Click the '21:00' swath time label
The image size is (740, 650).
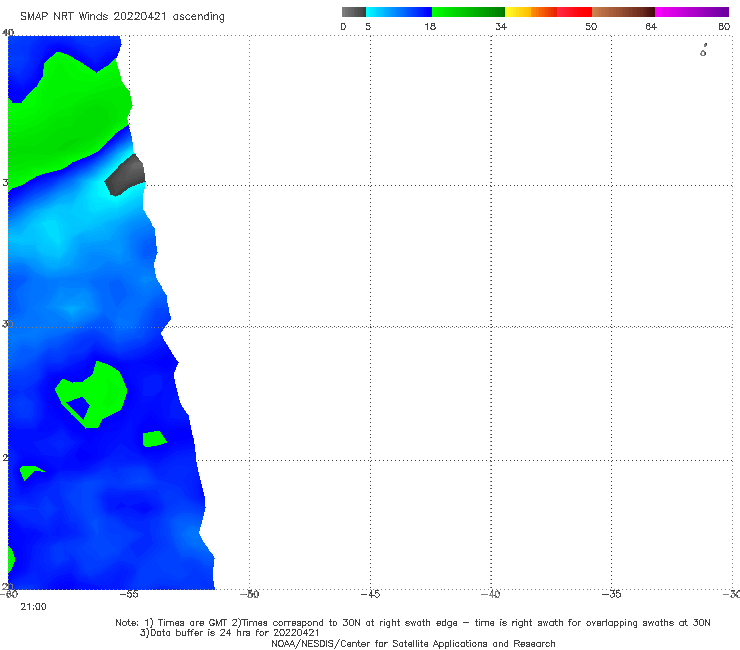coord(34,607)
